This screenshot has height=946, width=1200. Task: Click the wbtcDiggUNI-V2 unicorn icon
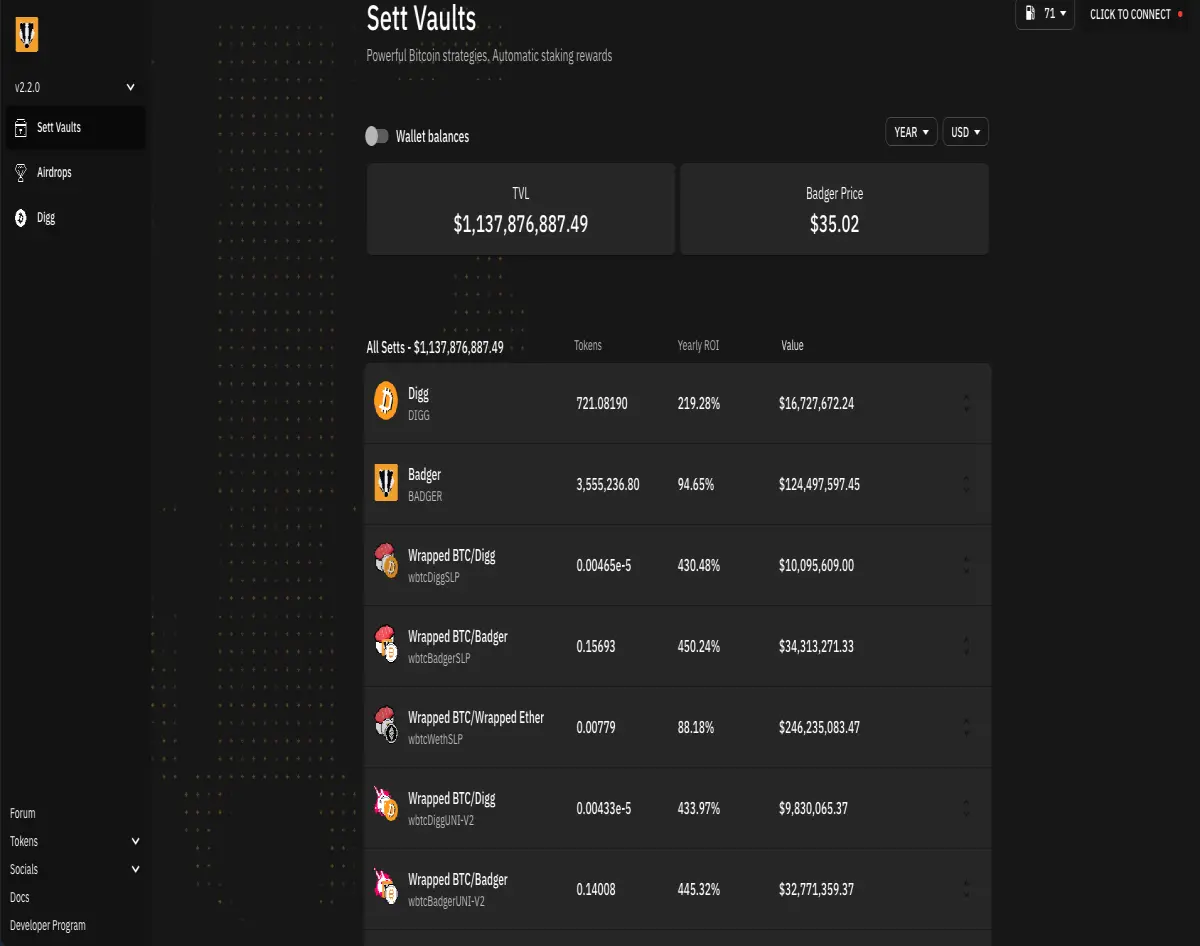coord(386,808)
